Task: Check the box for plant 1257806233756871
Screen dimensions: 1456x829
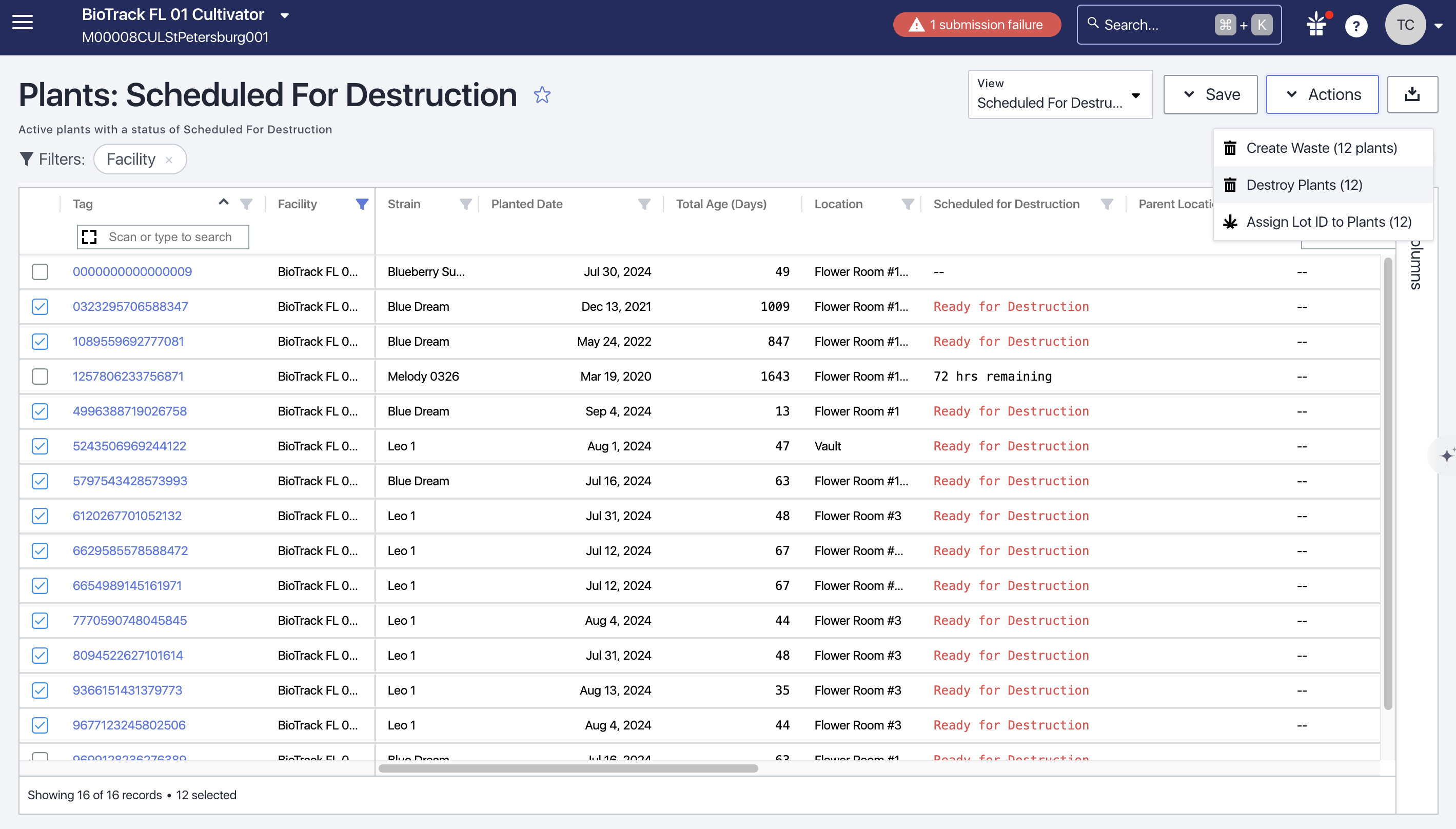Action: 40,377
